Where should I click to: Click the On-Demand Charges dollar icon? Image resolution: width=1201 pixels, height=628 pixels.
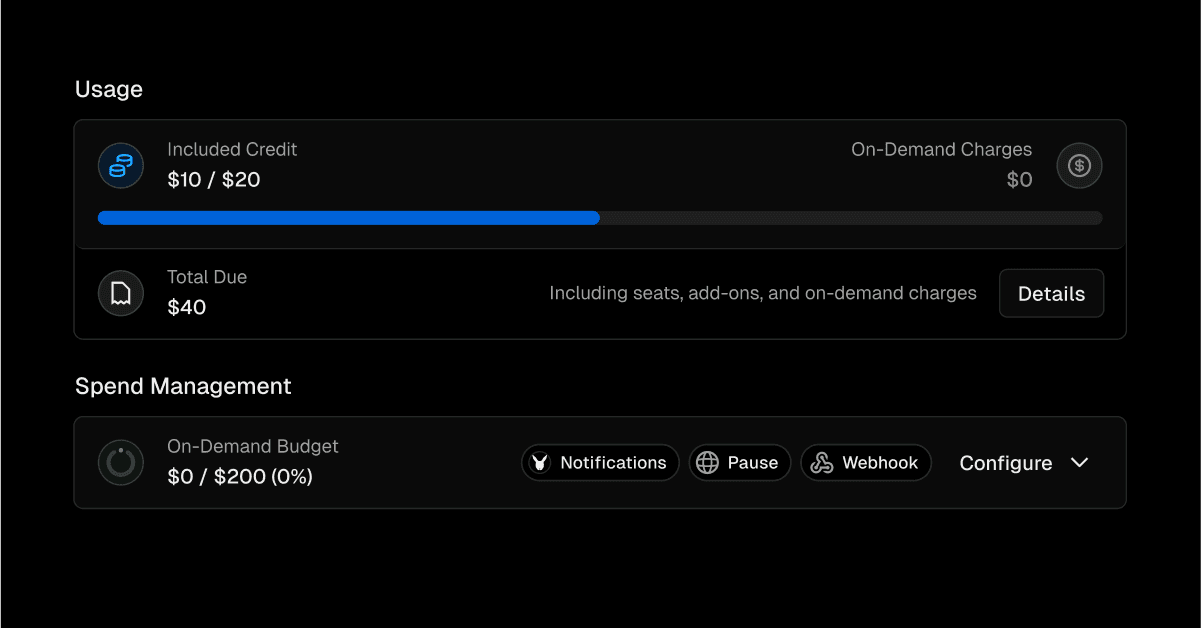click(1079, 165)
